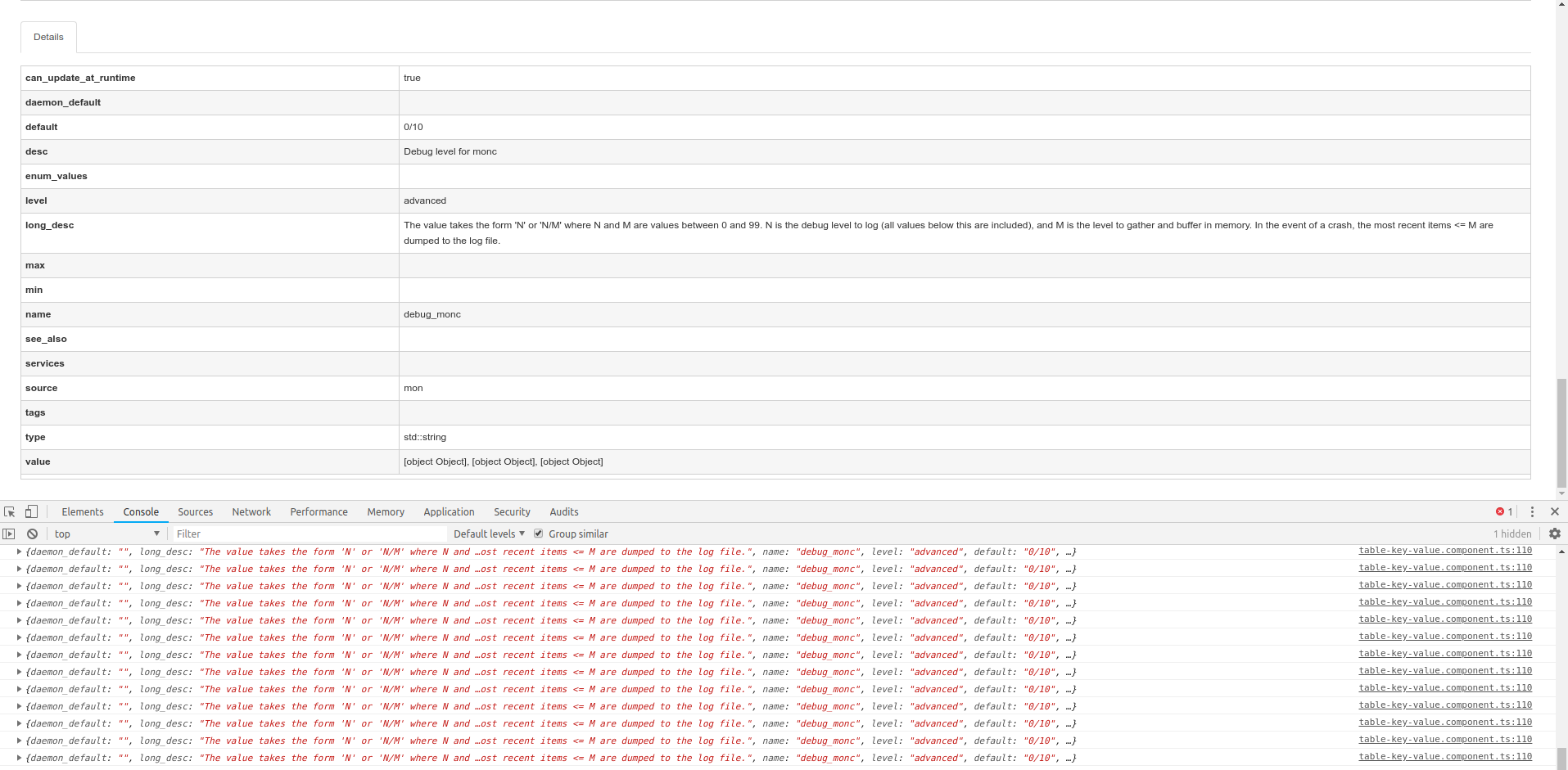The width and height of the screenshot is (1568, 770).
Task: Click the daemon_default key cell
Action: tap(210, 102)
